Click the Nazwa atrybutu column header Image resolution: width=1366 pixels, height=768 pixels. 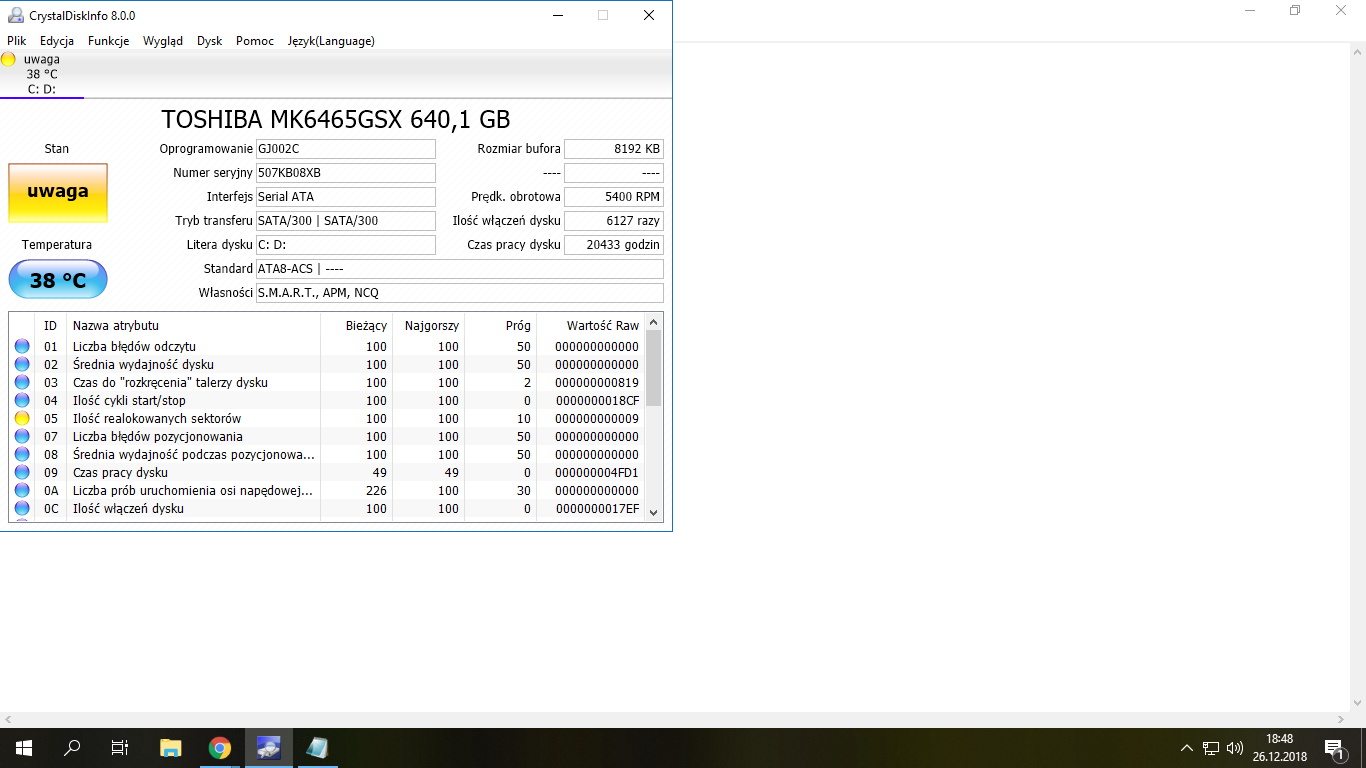pyautogui.click(x=193, y=325)
